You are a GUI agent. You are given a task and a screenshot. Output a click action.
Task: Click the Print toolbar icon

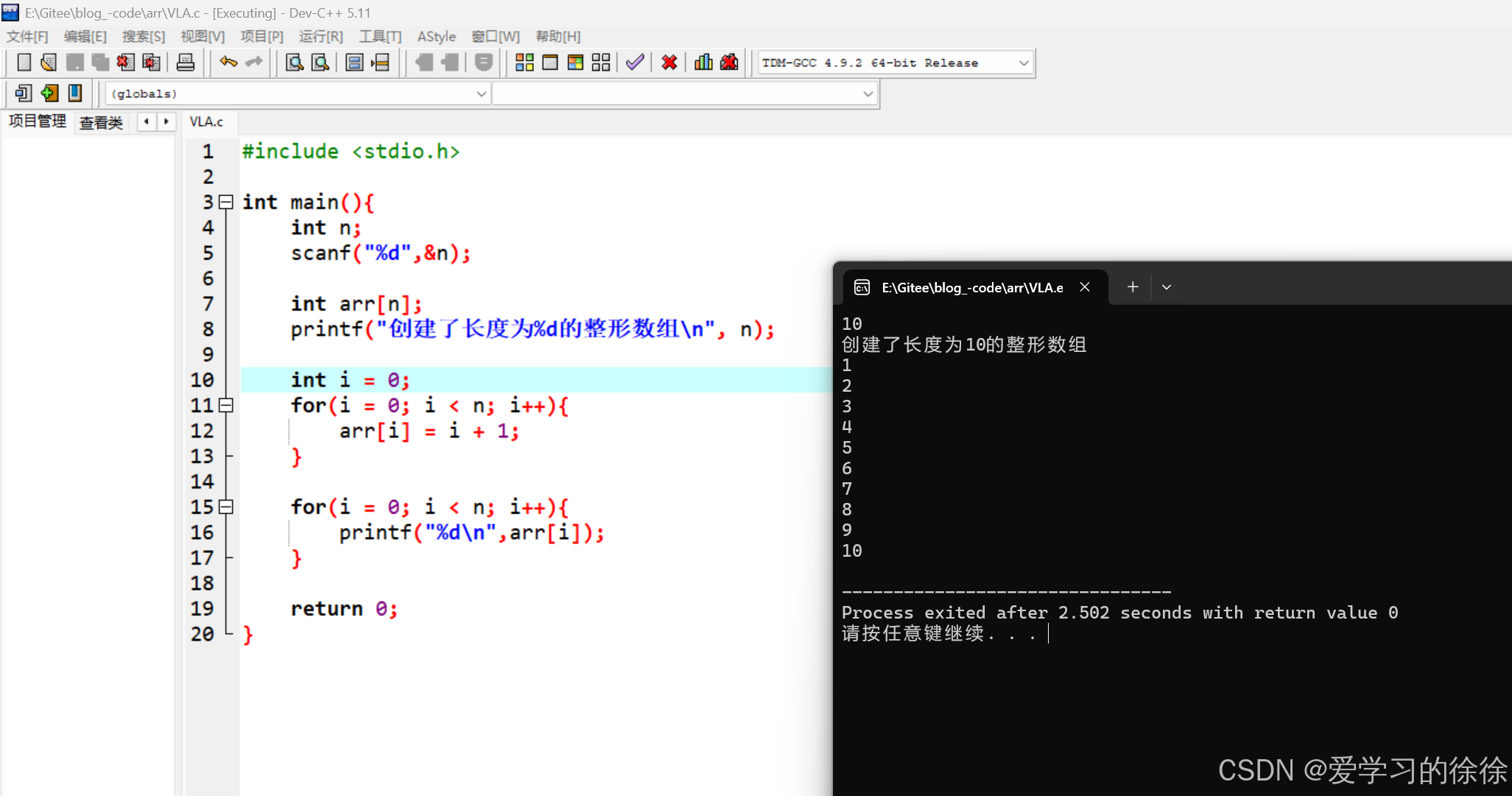click(186, 63)
